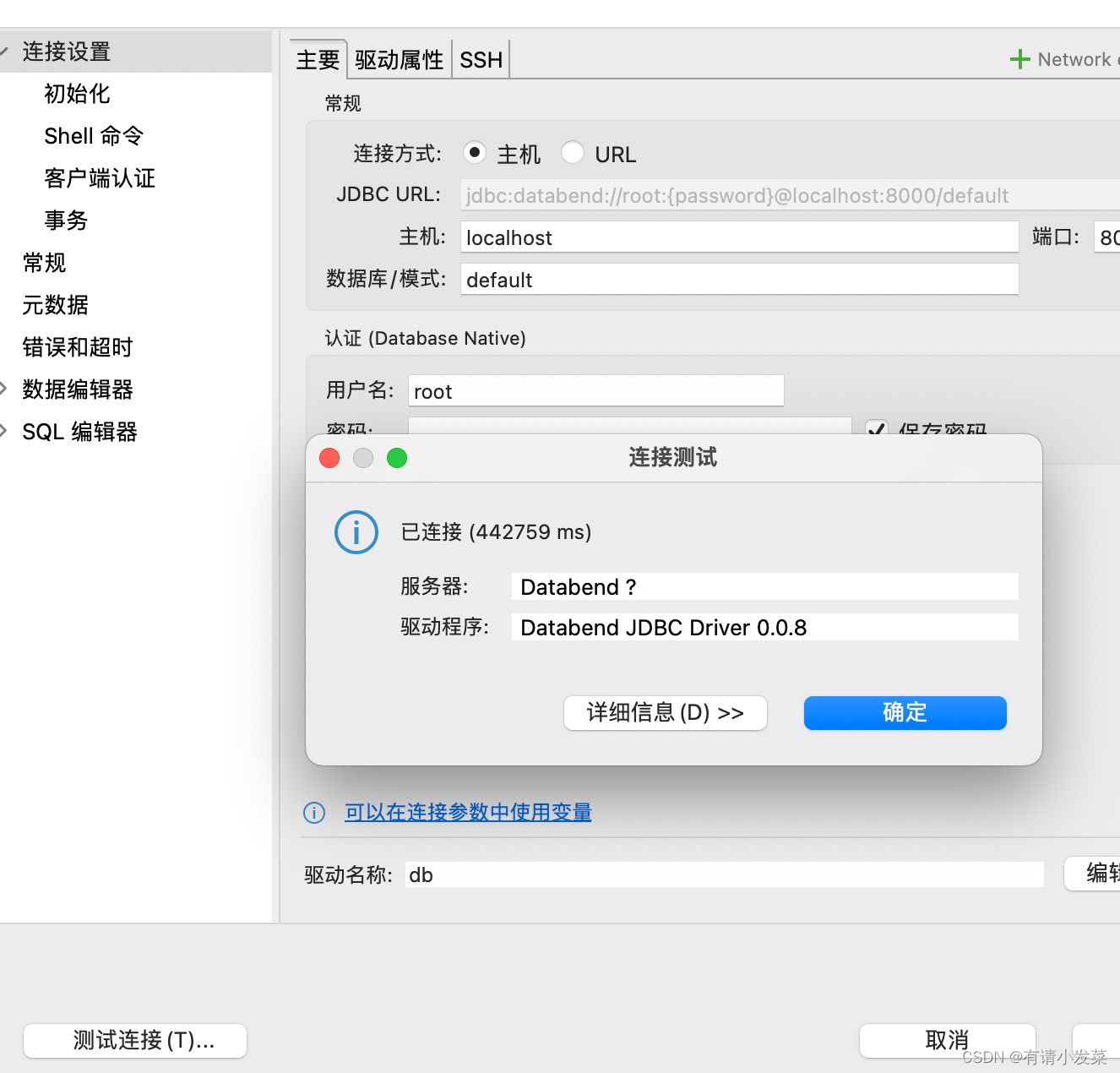Click the green plus Network icon

click(x=1020, y=58)
